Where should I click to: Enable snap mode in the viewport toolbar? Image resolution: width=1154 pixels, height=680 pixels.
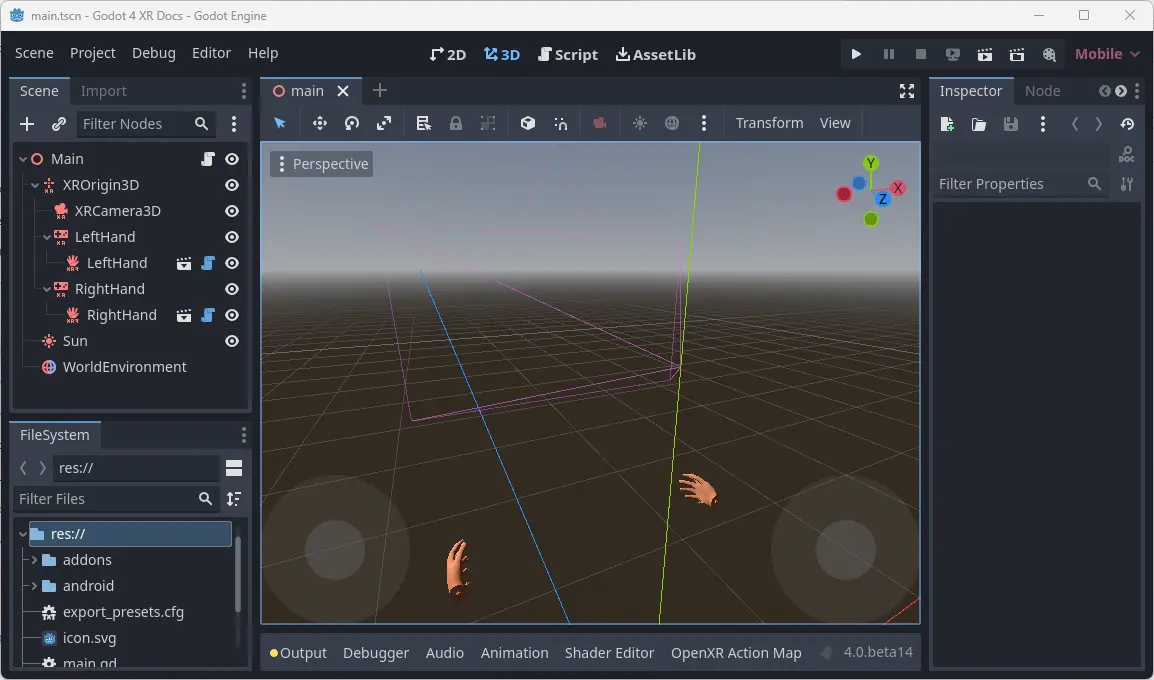pos(561,122)
